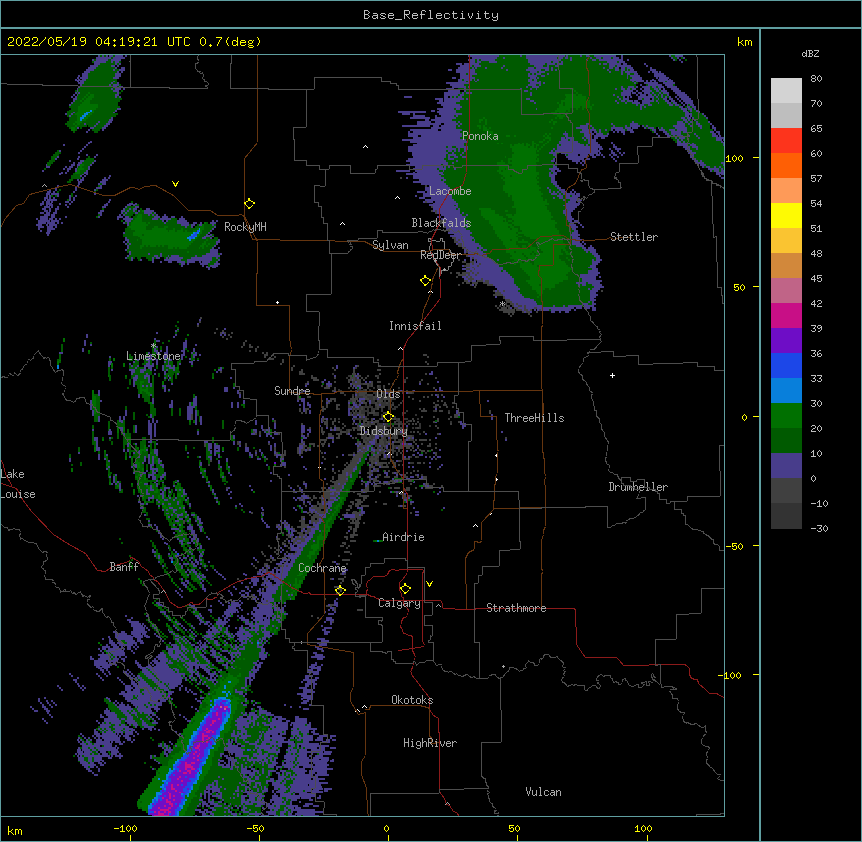Click the light gray 80 dBZ legend swatch
This screenshot has height=842, width=862.
tap(786, 91)
